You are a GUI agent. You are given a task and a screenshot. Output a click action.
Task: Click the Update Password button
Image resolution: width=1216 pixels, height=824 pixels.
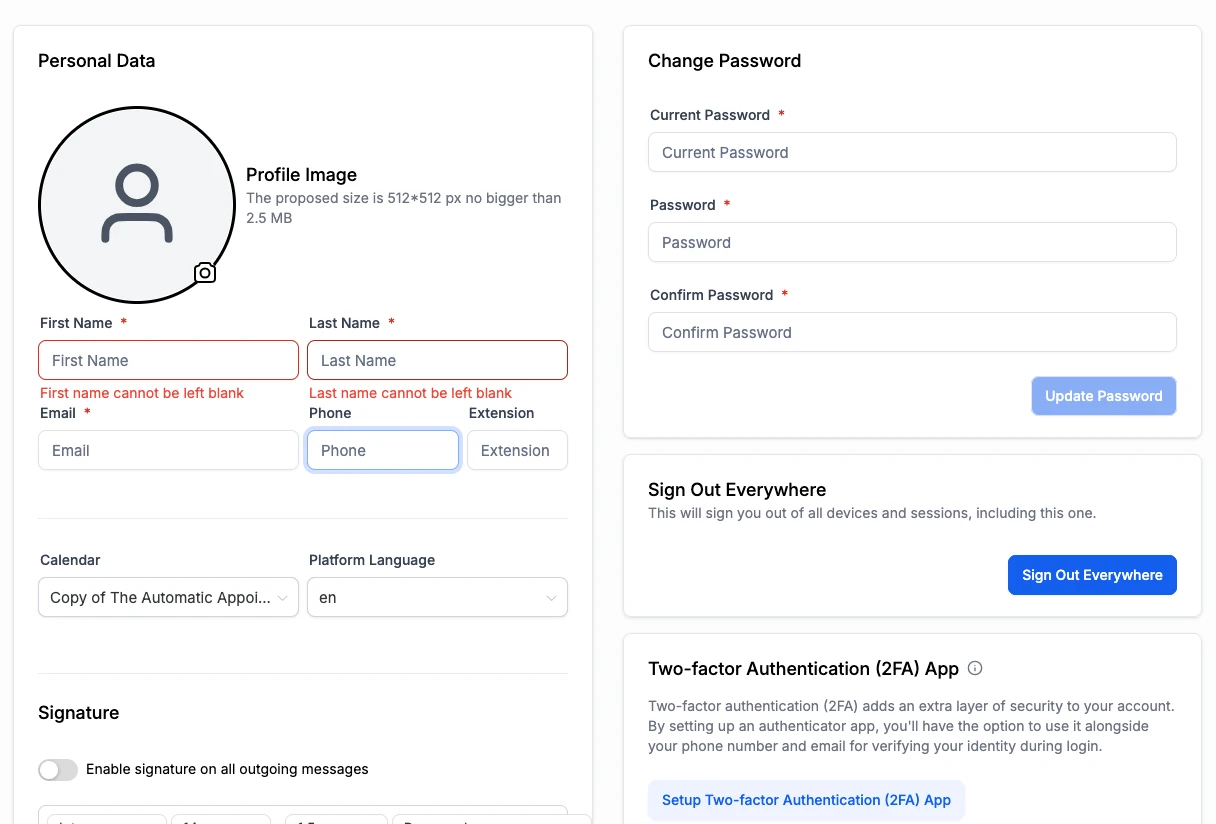[x=1104, y=396]
